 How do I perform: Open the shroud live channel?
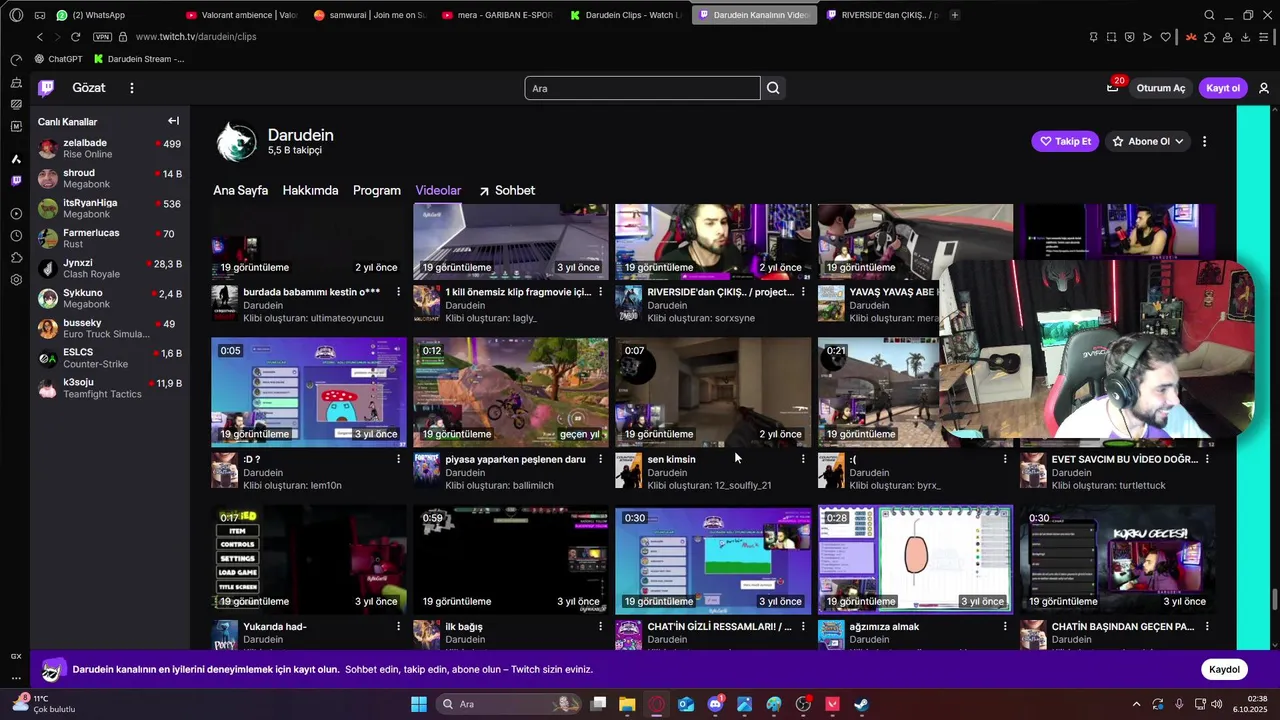pos(110,179)
